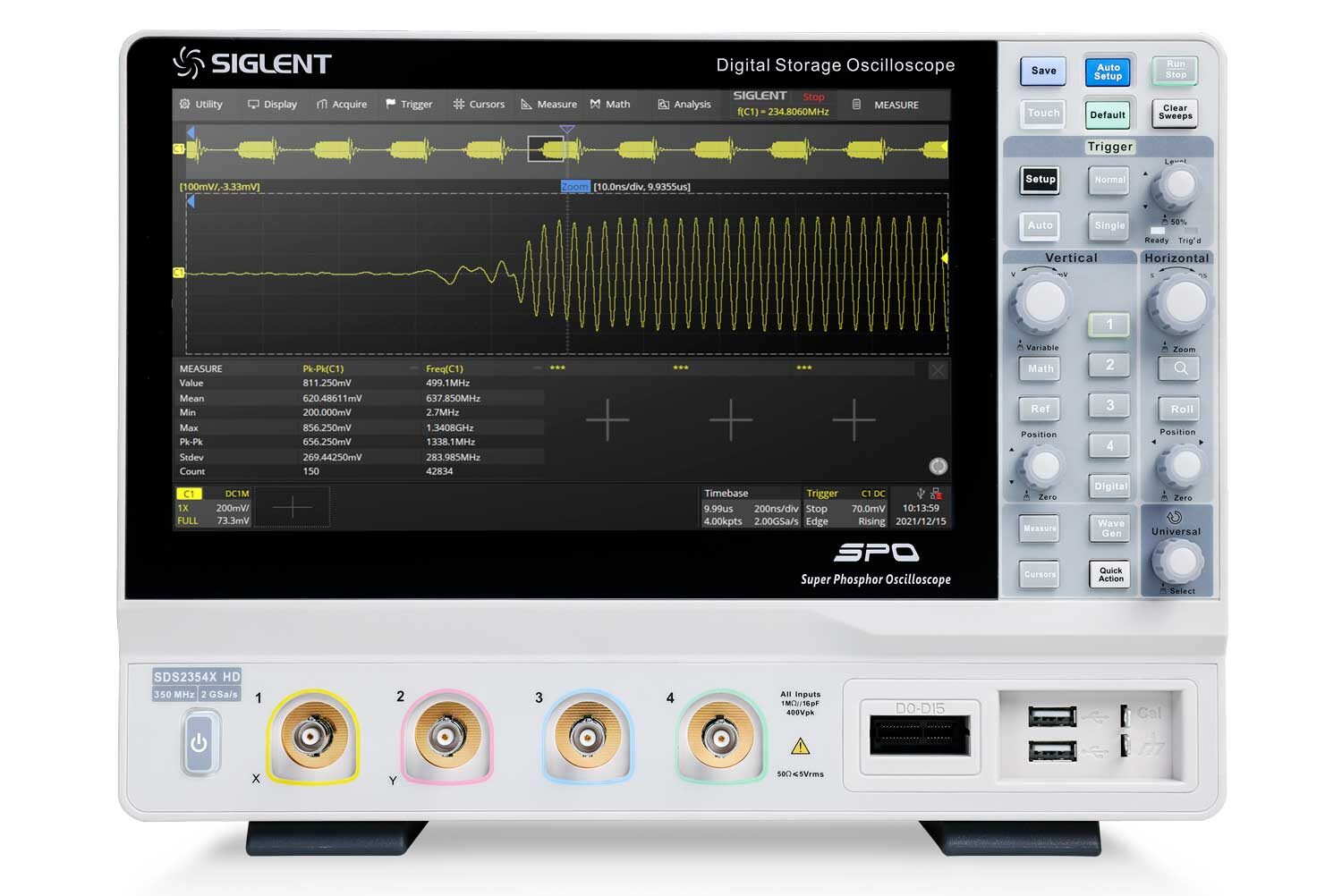Open the Utility menu on screen
Viewport: 1342px width, 896px height.
pos(200,105)
